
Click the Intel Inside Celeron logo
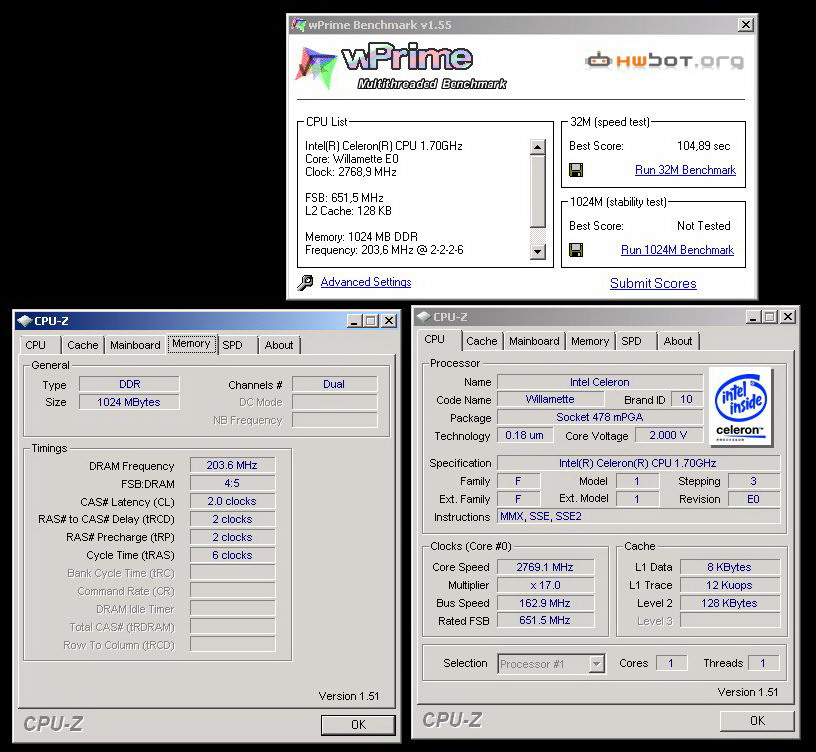coord(741,407)
